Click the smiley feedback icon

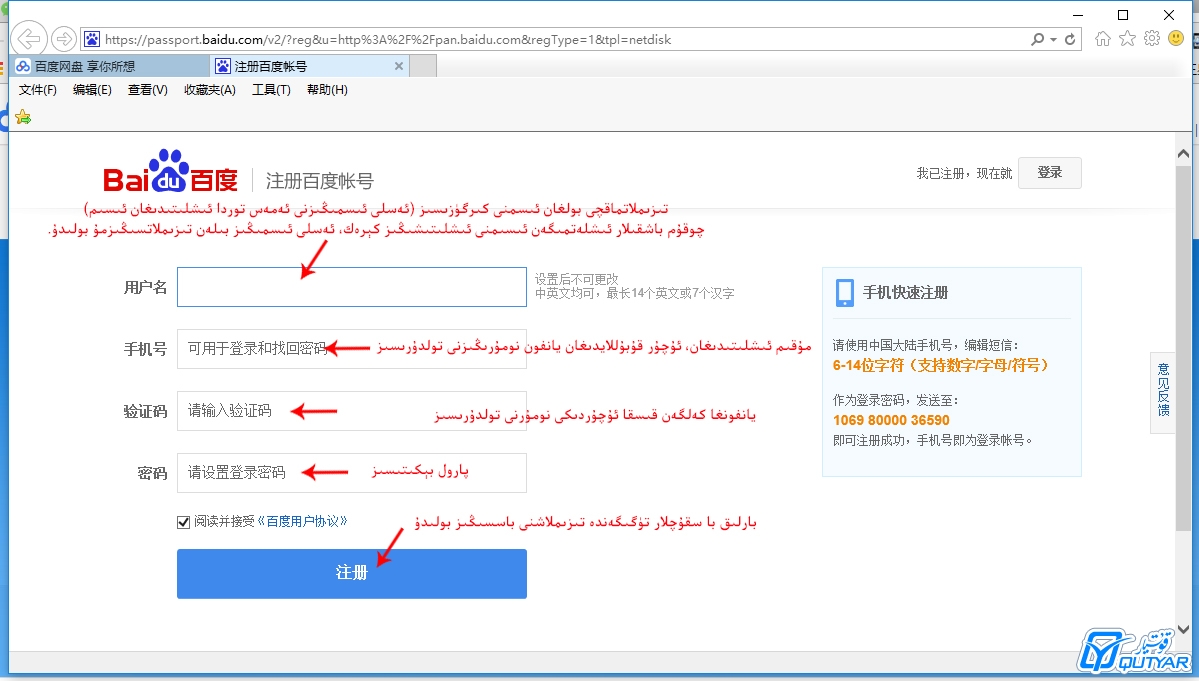click(1176, 38)
